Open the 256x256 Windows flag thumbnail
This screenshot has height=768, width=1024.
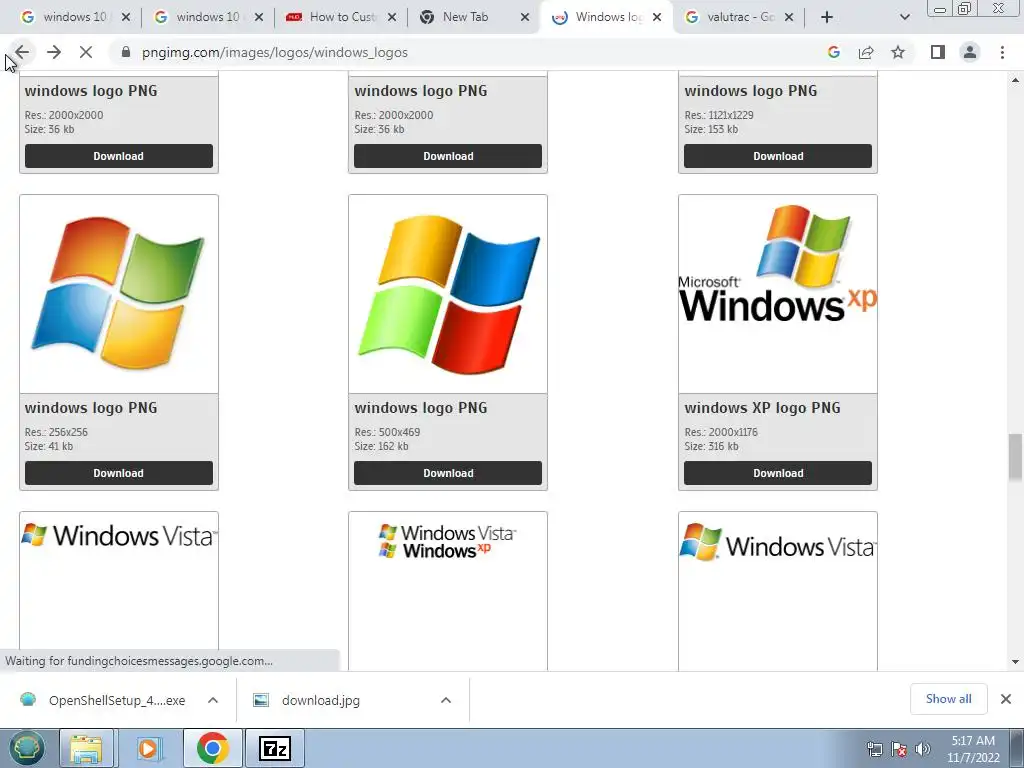point(119,294)
